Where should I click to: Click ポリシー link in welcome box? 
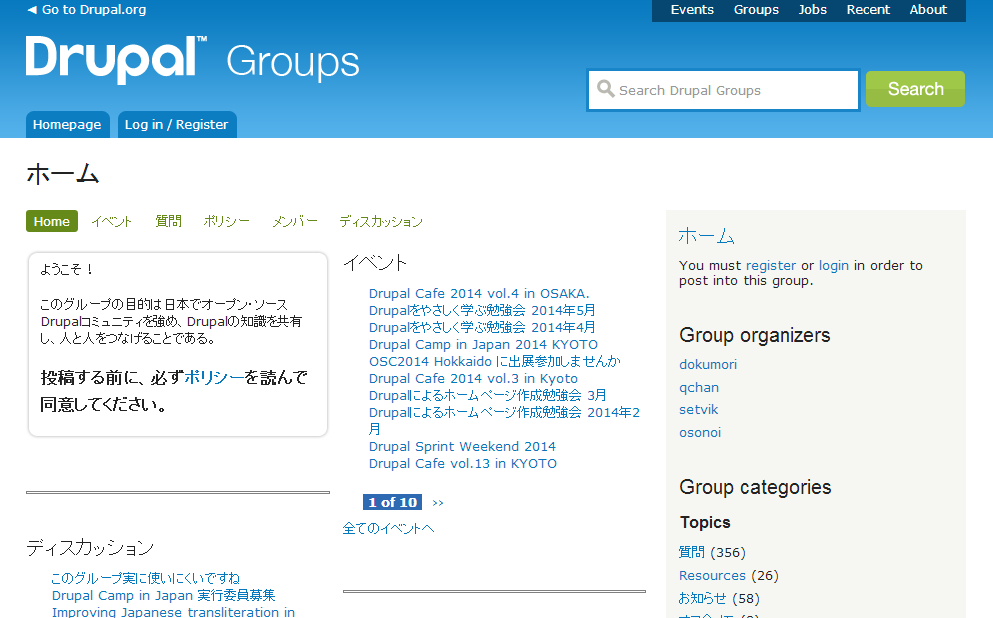[214, 378]
